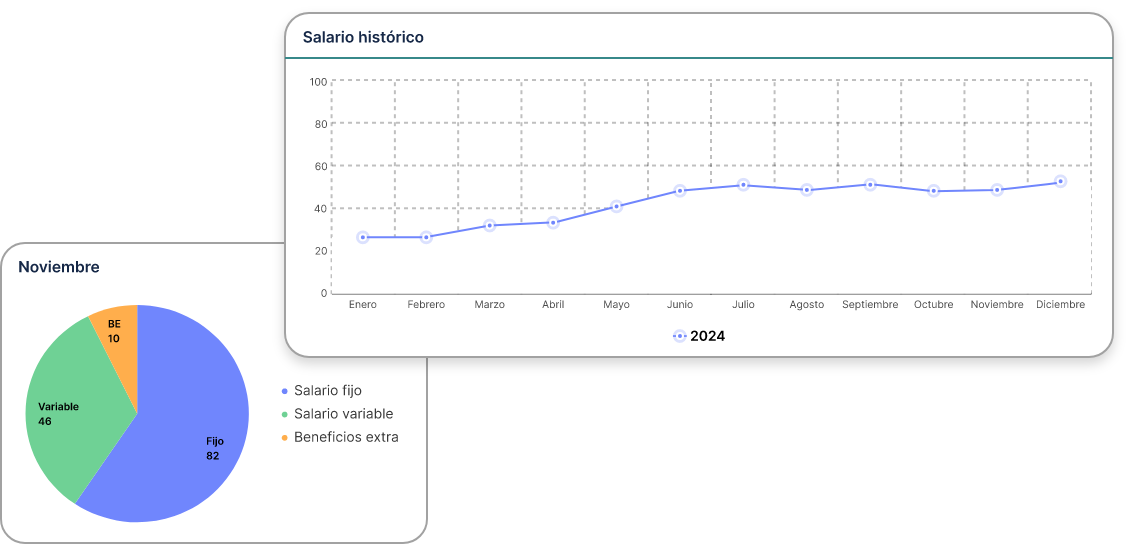Toggle the 2024 series legend item

(x=699, y=336)
